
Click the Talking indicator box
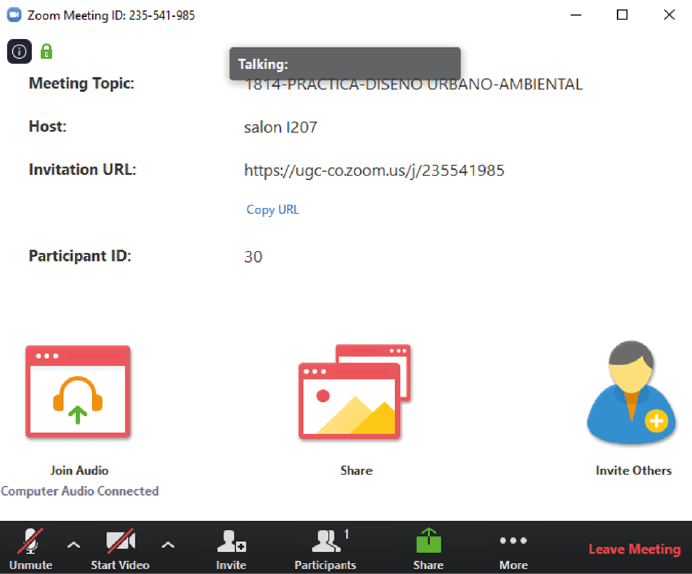(345, 64)
